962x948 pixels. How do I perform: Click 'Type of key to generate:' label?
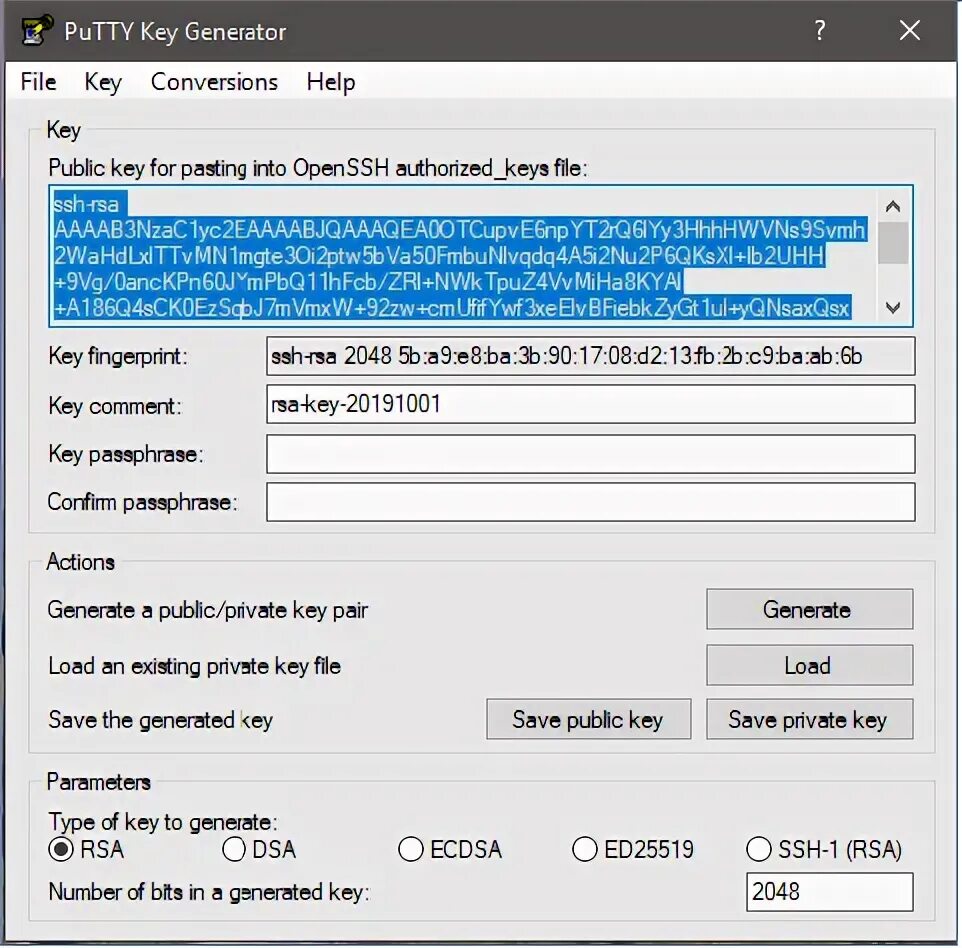point(163,822)
